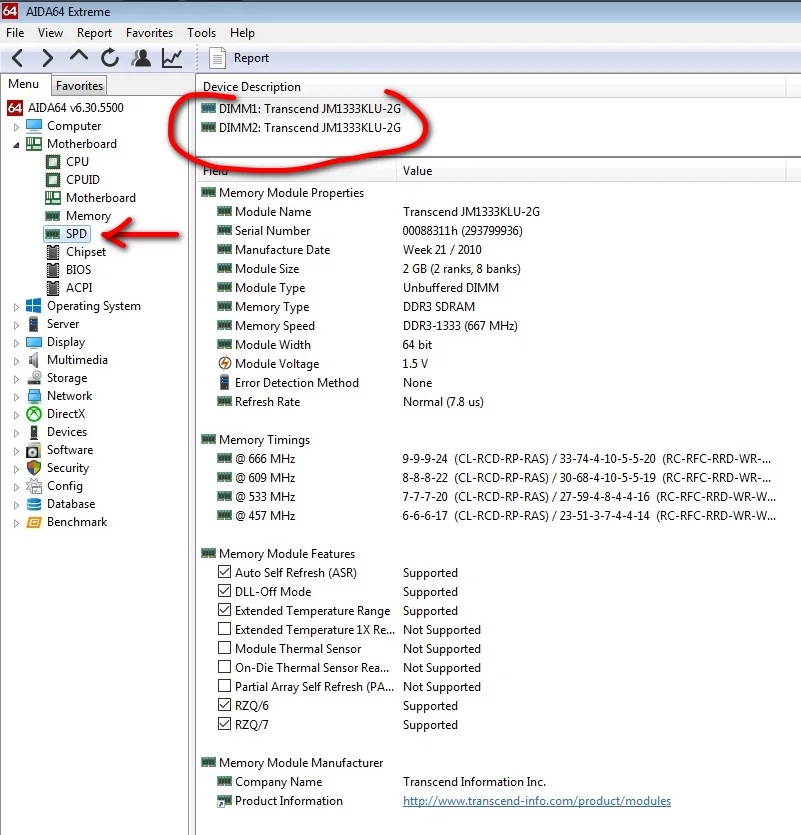Click the Operating System Windows logo icon
801x835 pixels.
(34, 306)
